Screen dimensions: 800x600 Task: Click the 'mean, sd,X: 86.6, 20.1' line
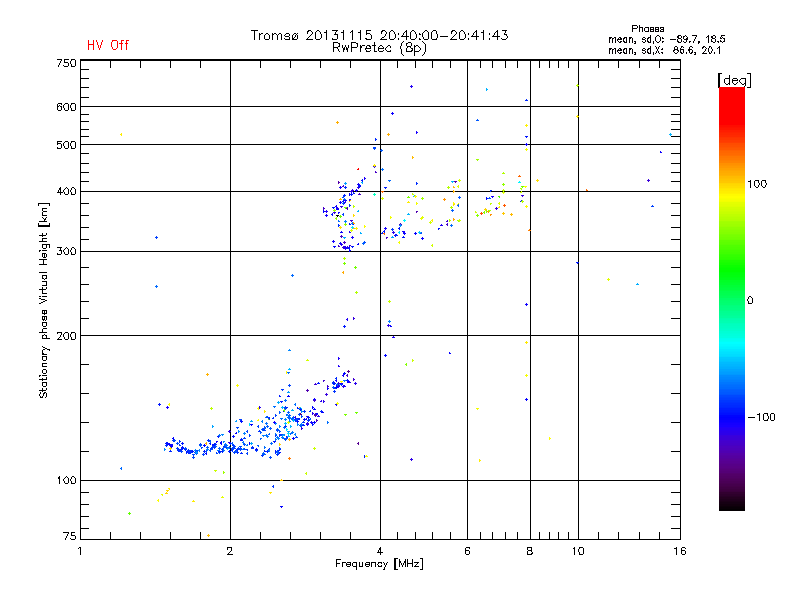[x=664, y=50]
